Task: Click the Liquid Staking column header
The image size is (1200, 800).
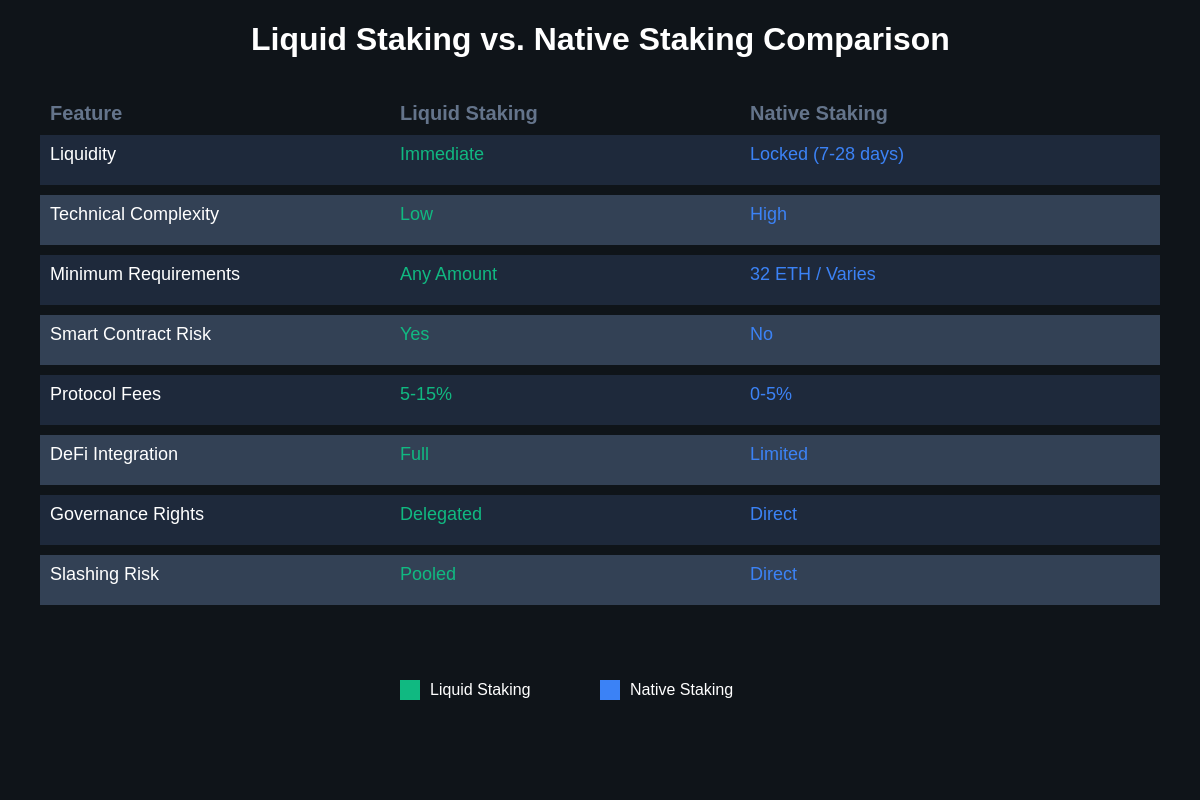Action: pos(469,113)
